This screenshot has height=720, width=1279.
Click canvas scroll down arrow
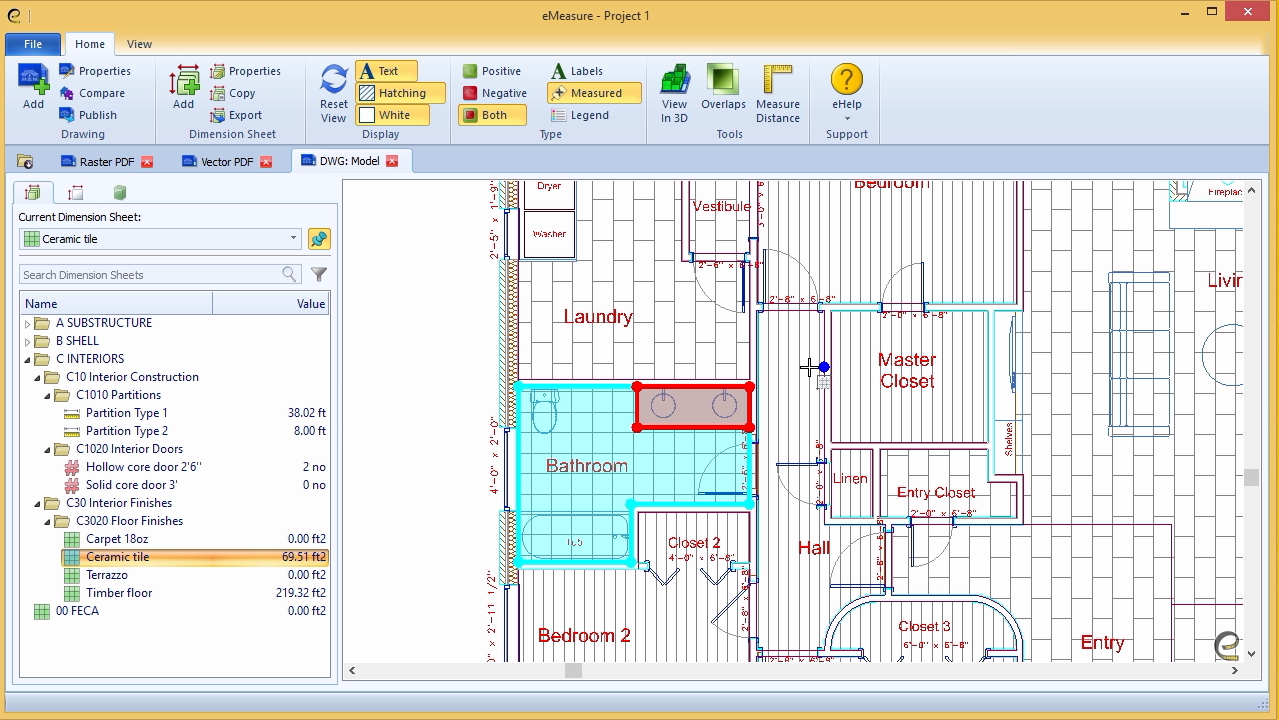point(1251,654)
